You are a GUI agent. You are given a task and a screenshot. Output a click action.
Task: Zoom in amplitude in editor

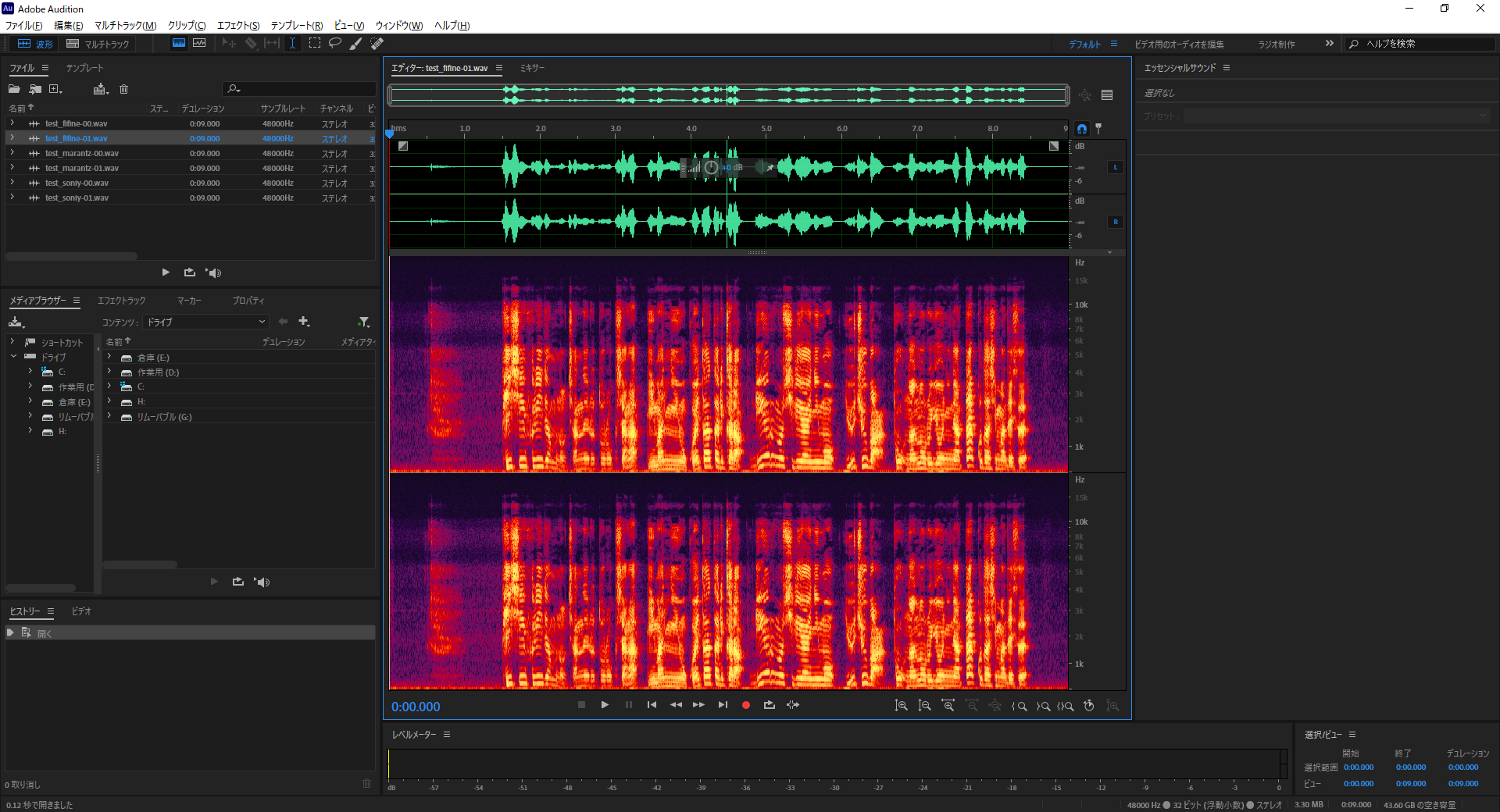tap(901, 706)
